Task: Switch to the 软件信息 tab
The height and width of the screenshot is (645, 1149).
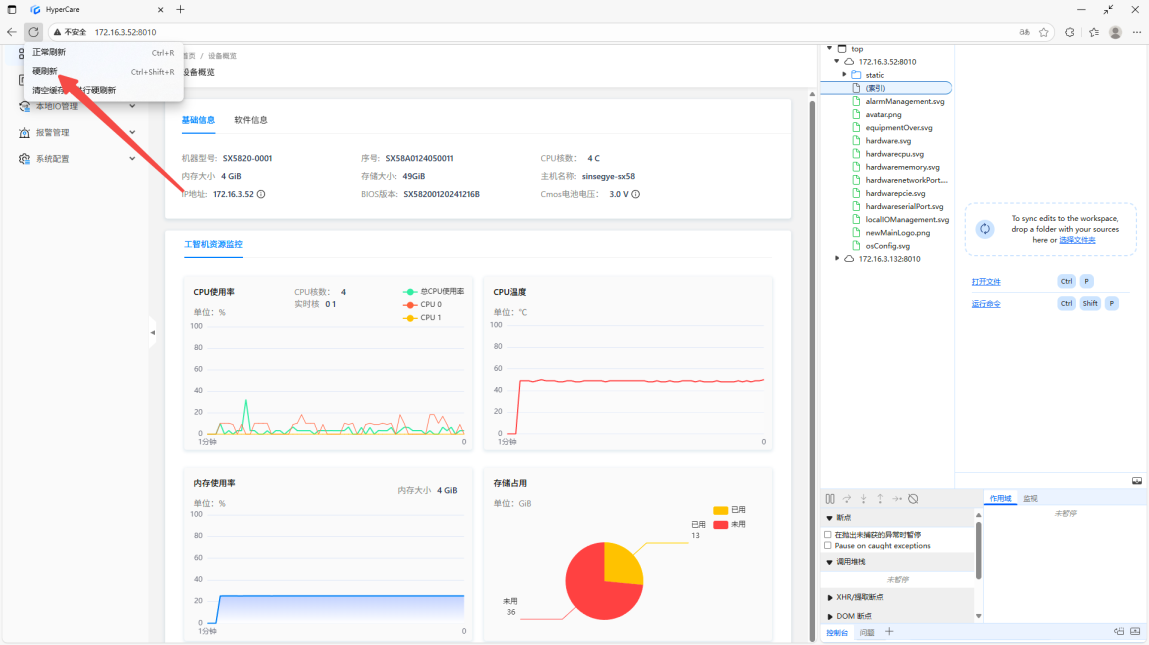Action: [x=251, y=120]
